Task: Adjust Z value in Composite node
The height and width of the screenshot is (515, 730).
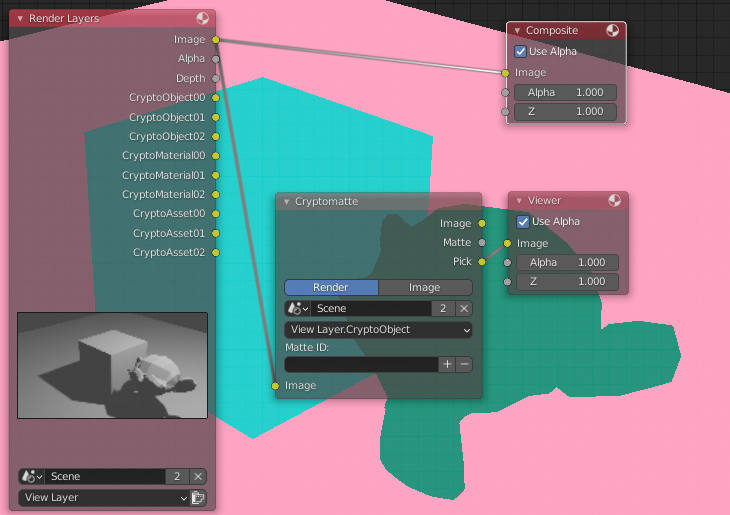Action: (565, 112)
